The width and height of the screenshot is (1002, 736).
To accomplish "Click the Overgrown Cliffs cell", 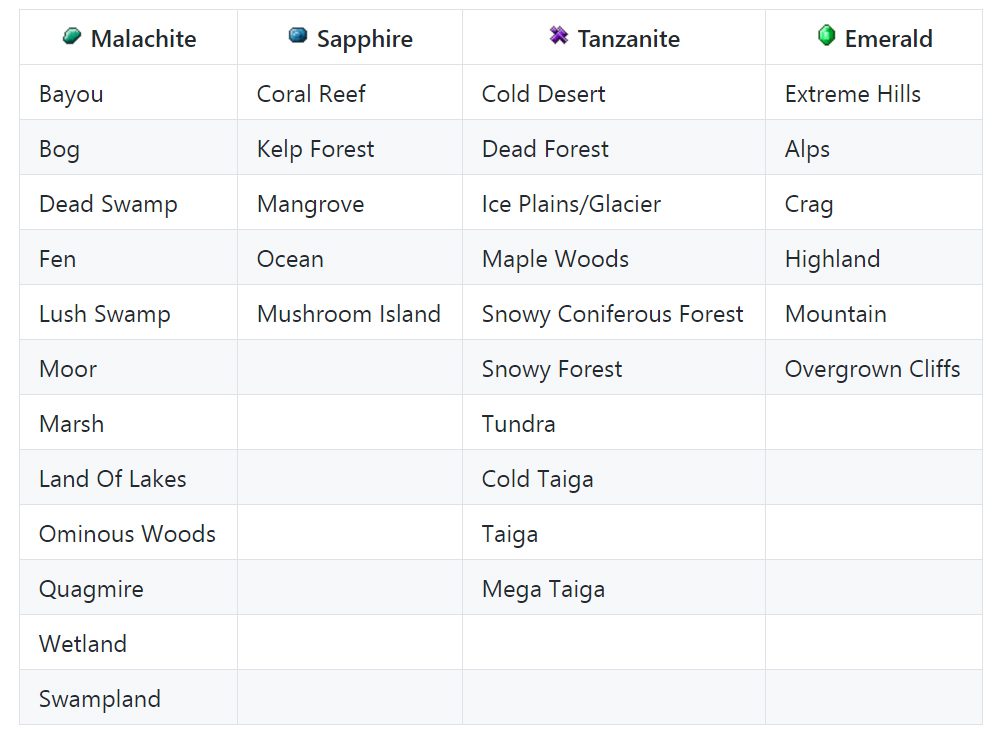I will tap(874, 367).
